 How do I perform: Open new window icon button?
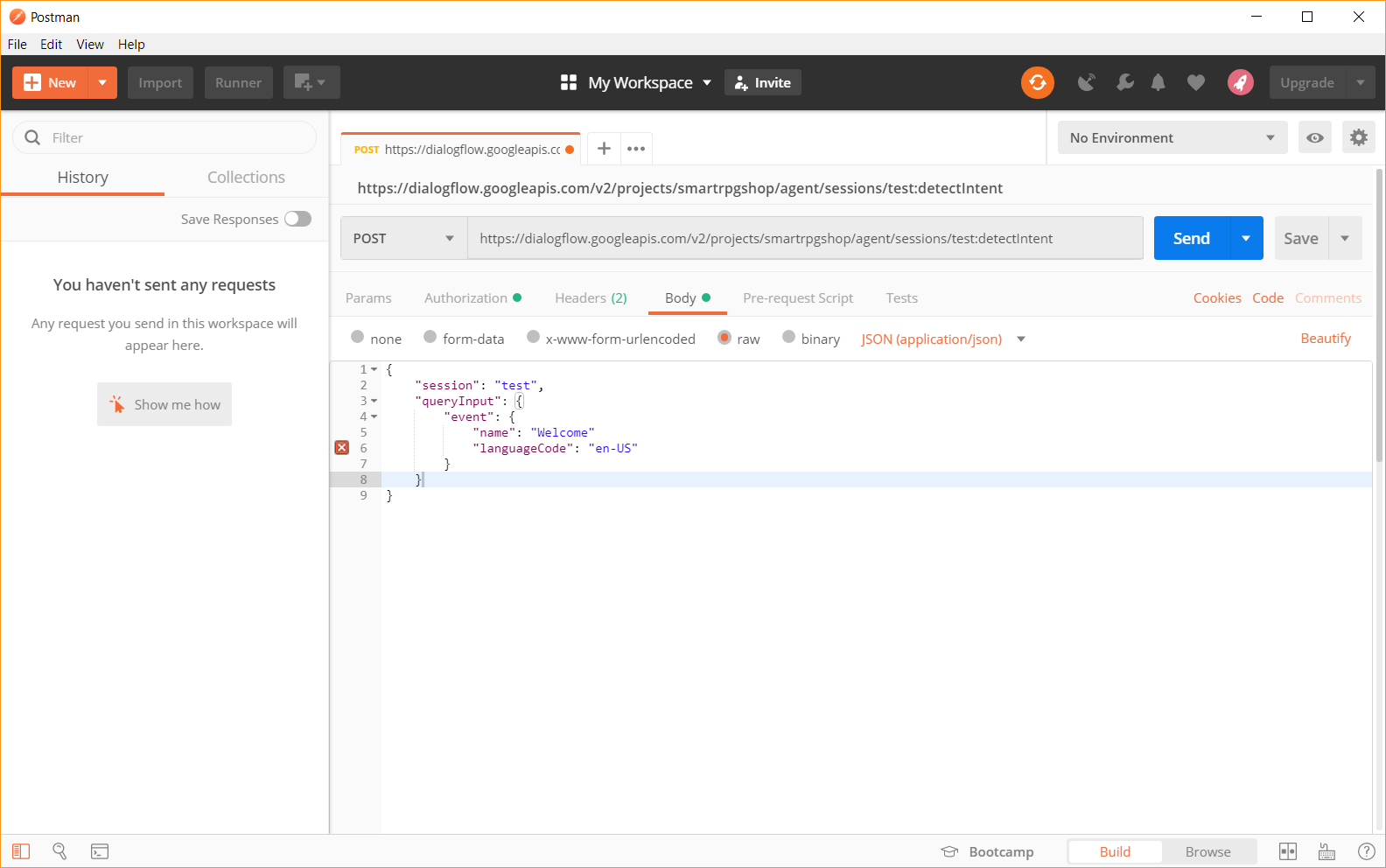coord(311,82)
